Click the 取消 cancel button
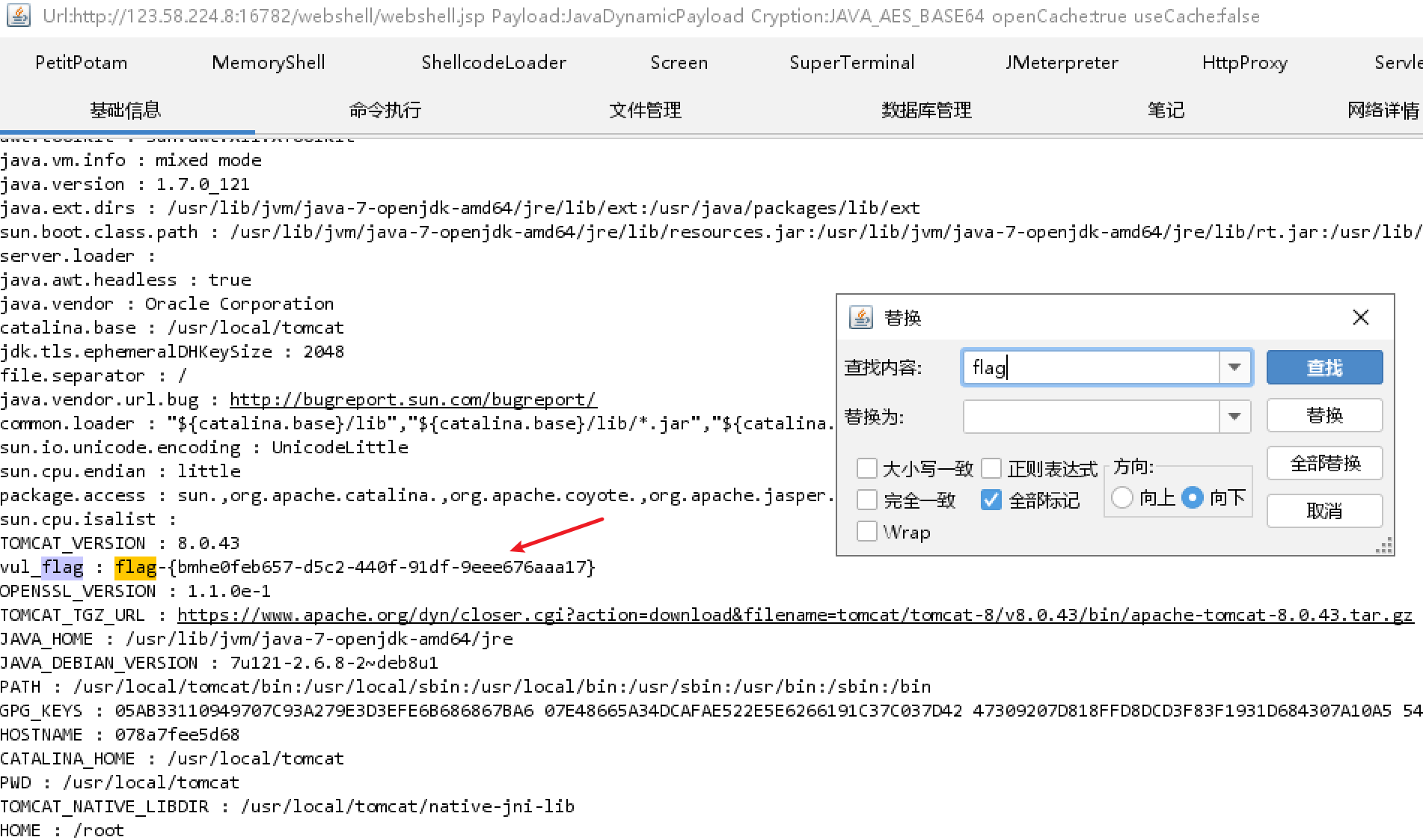 tap(1323, 511)
